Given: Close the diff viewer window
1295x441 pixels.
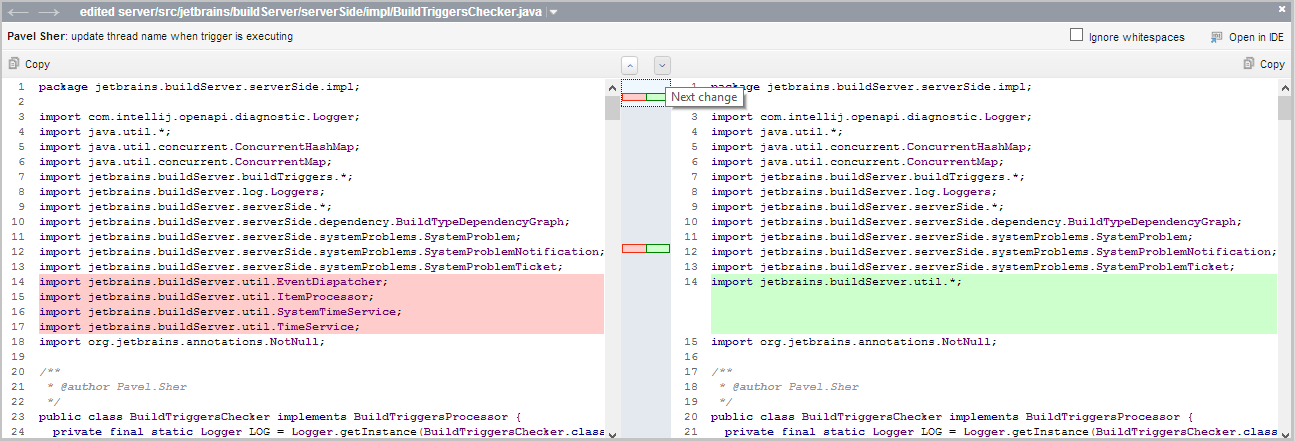Looking at the screenshot, I should tap(1282, 9).
